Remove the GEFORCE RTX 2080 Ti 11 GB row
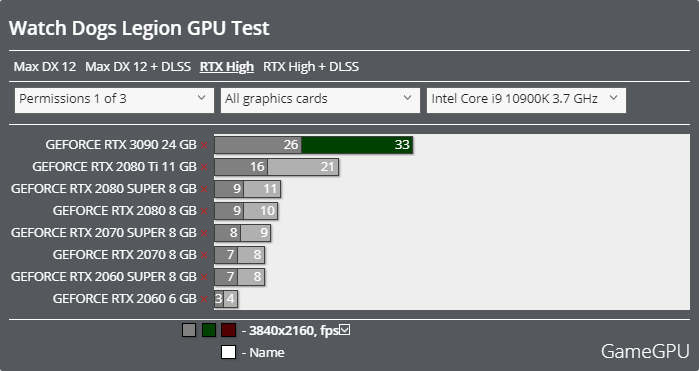 coord(204,167)
